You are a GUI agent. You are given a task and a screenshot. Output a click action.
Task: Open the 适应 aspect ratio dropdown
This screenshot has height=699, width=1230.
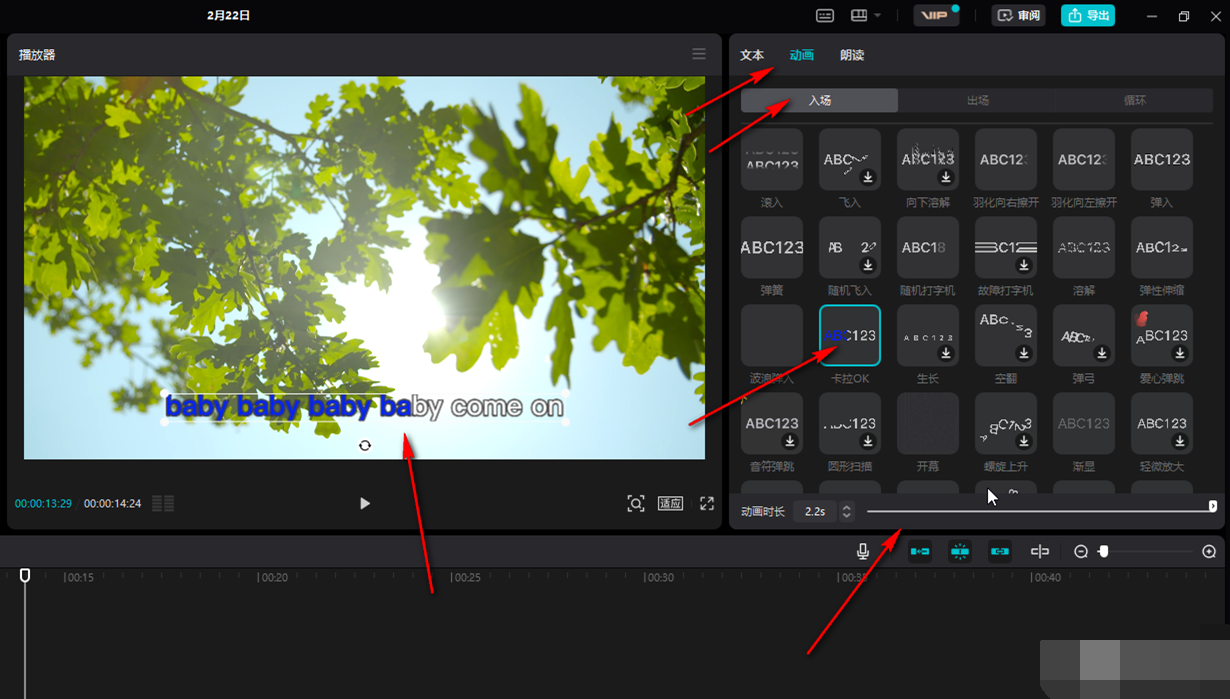(x=670, y=503)
